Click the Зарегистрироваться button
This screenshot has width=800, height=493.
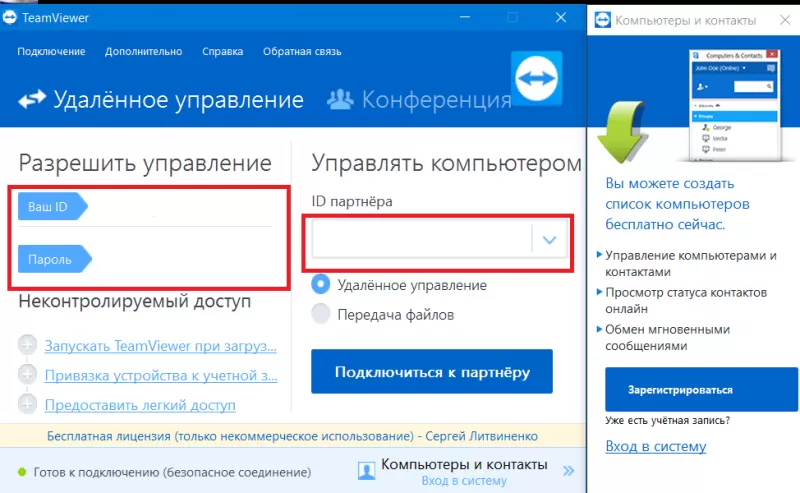pos(701,389)
